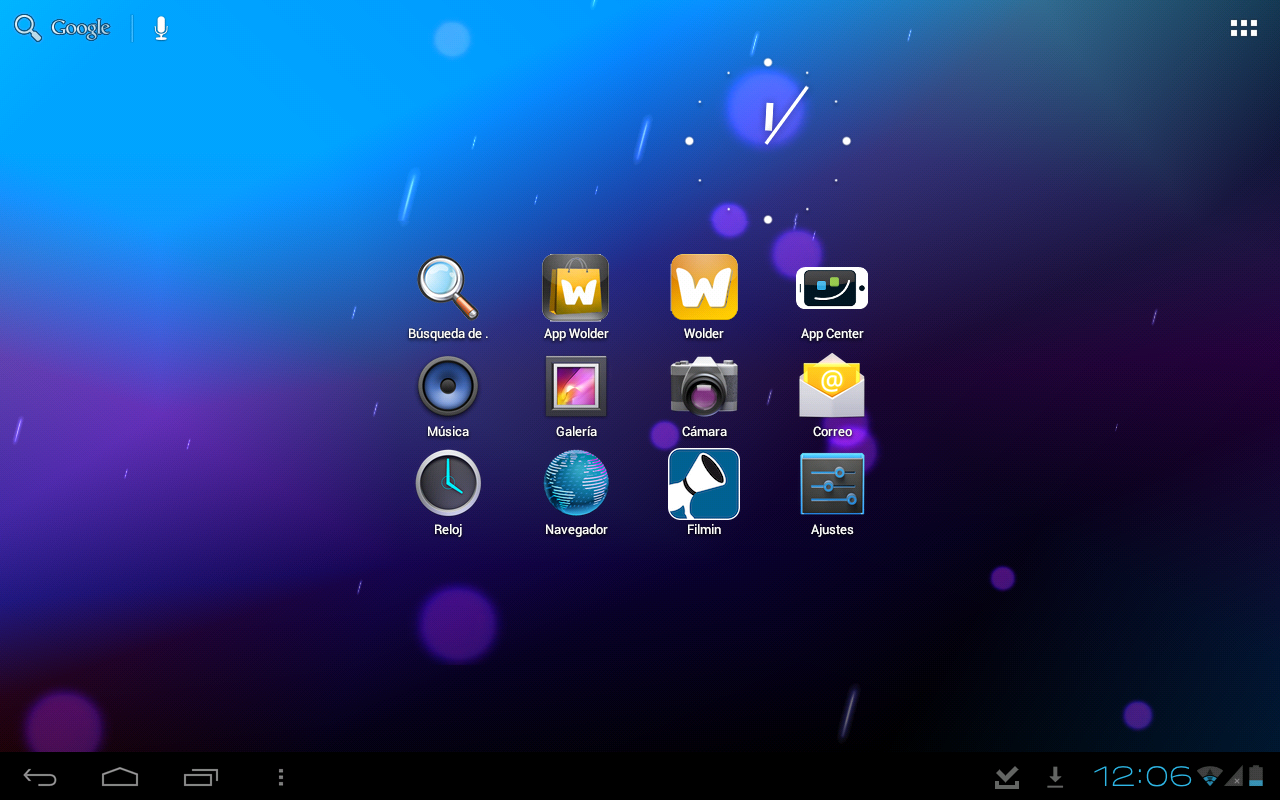Launch the Navegador web browser
Image resolution: width=1280 pixels, height=800 pixels.
point(576,484)
